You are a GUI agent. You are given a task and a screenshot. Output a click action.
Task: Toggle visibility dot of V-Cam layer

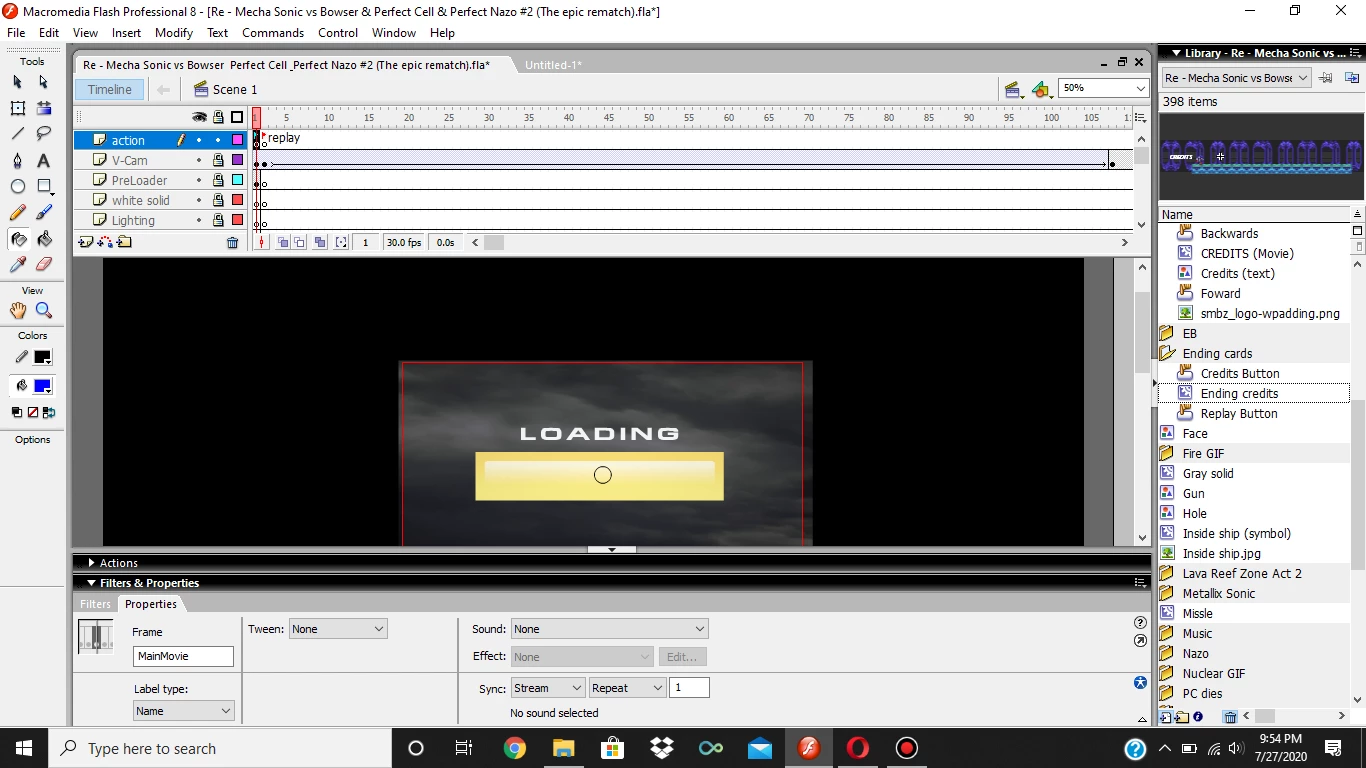[199, 160]
